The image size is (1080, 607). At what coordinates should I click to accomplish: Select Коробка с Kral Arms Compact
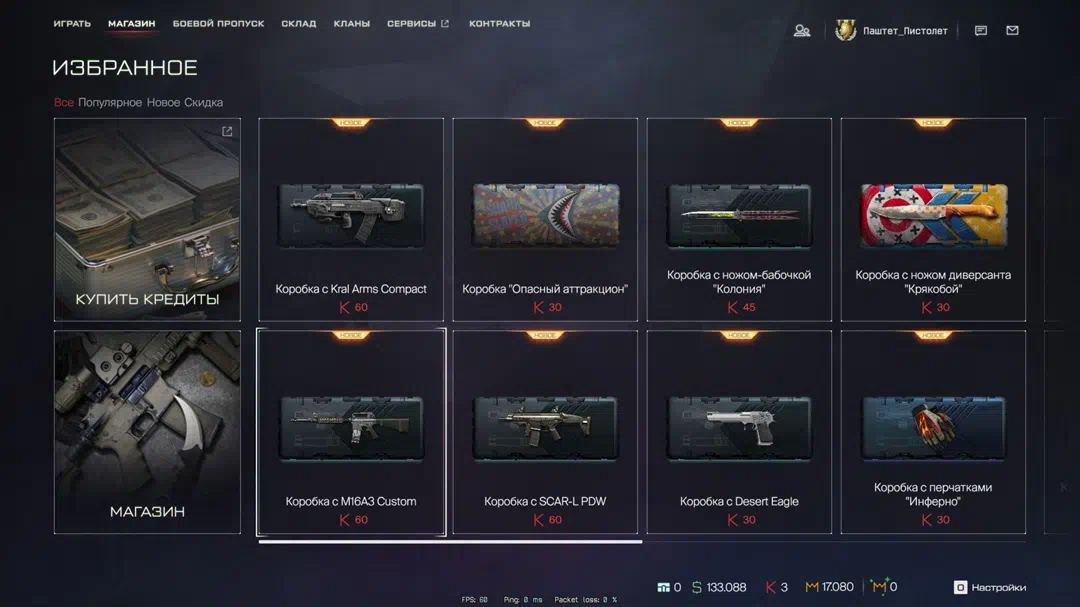[x=351, y=220]
